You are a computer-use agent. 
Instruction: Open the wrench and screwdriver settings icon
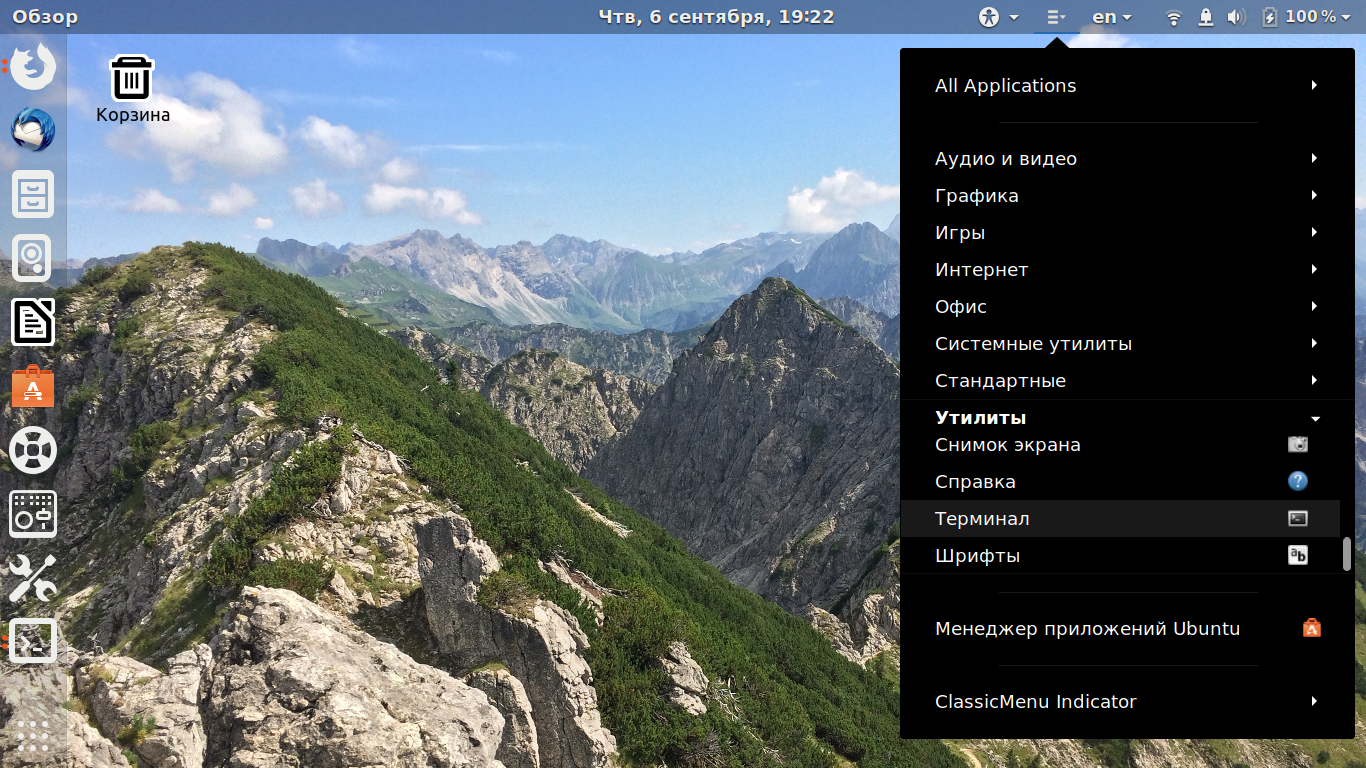(x=33, y=578)
